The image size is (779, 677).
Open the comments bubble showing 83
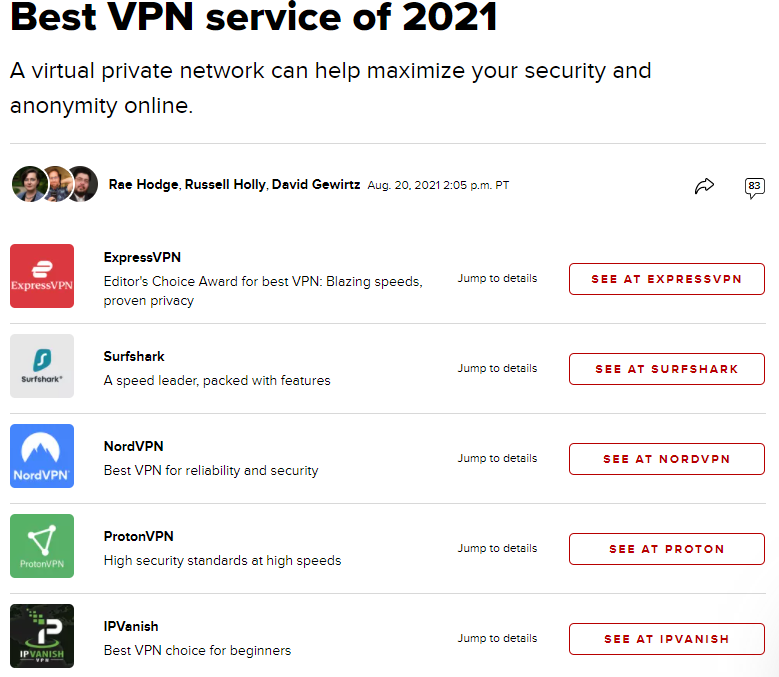[754, 186]
